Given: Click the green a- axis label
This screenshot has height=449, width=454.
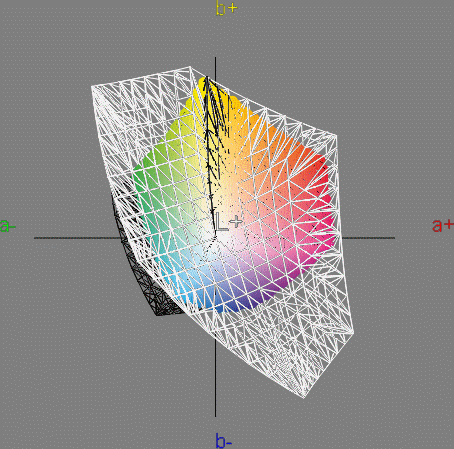Looking at the screenshot, I should 8,226.
